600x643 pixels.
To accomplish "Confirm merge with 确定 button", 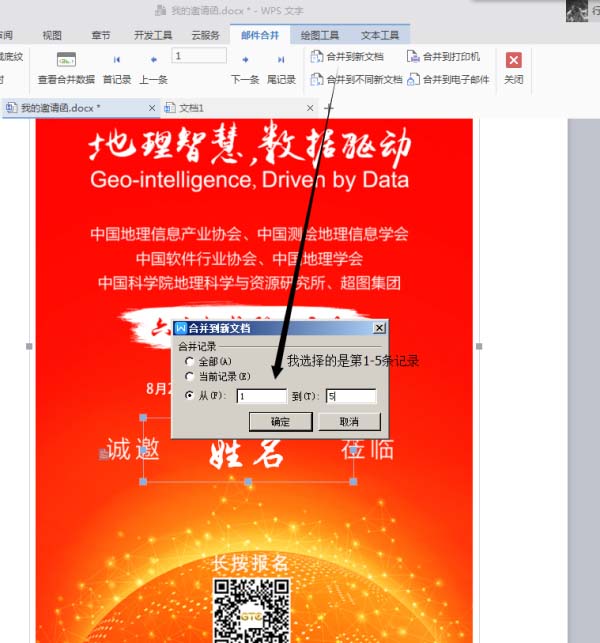I will point(281,422).
